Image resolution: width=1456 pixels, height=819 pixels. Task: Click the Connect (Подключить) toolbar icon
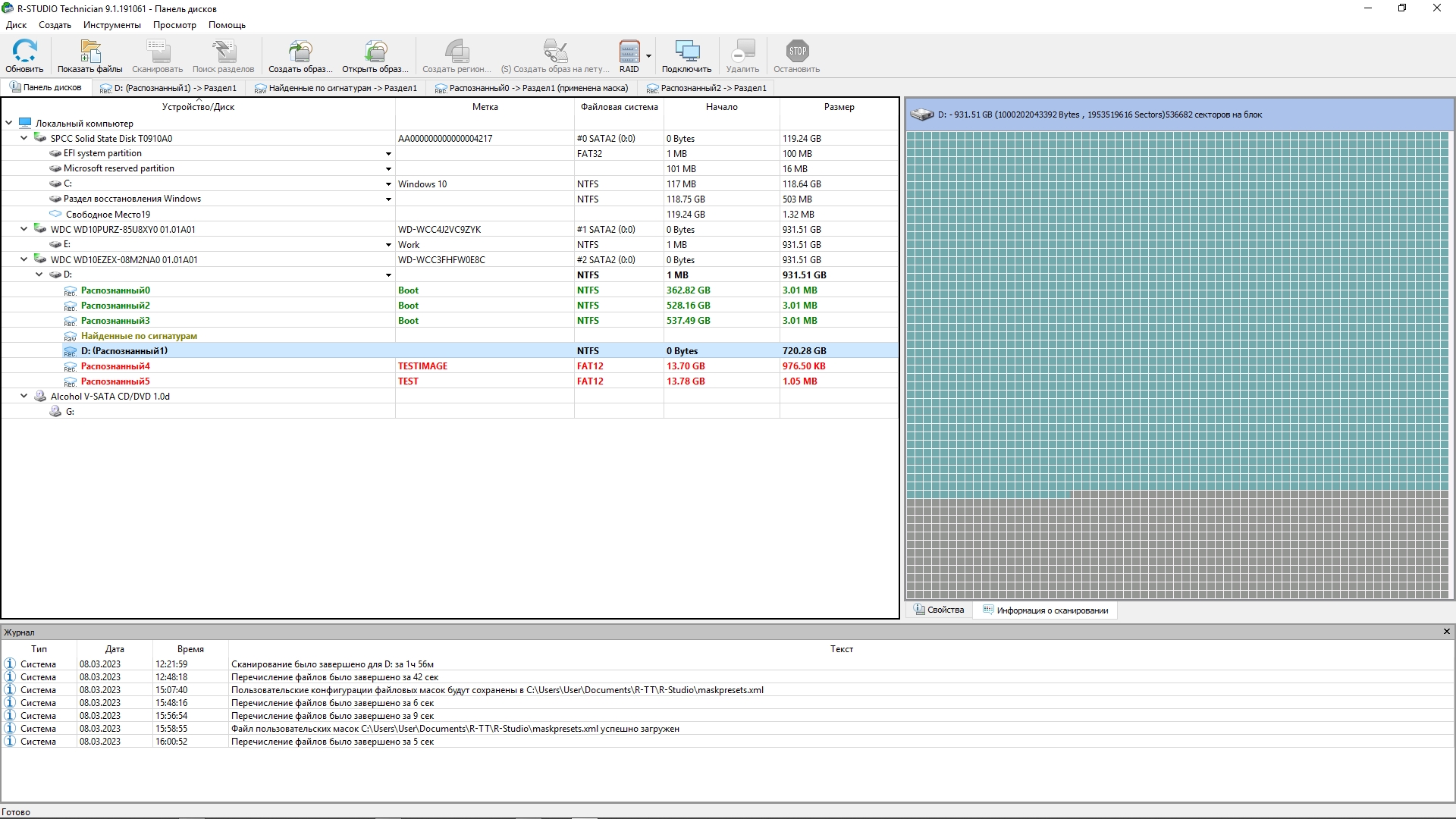[x=686, y=52]
